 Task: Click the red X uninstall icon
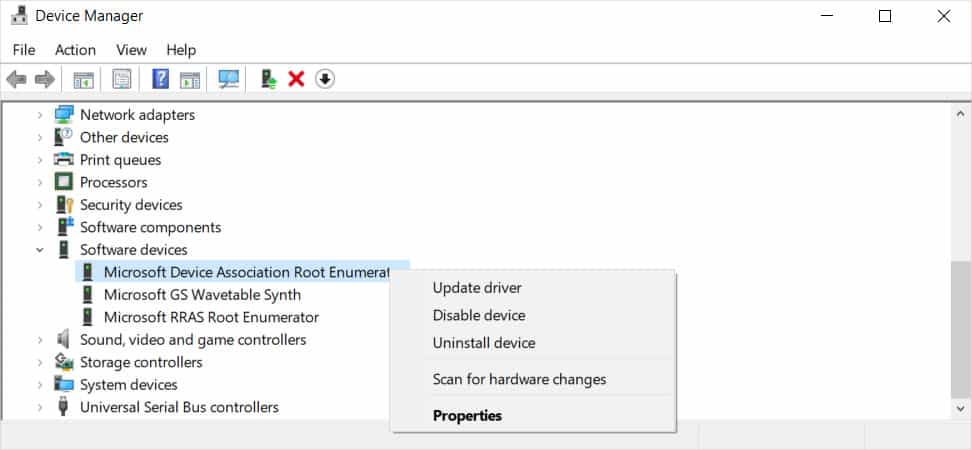296,79
